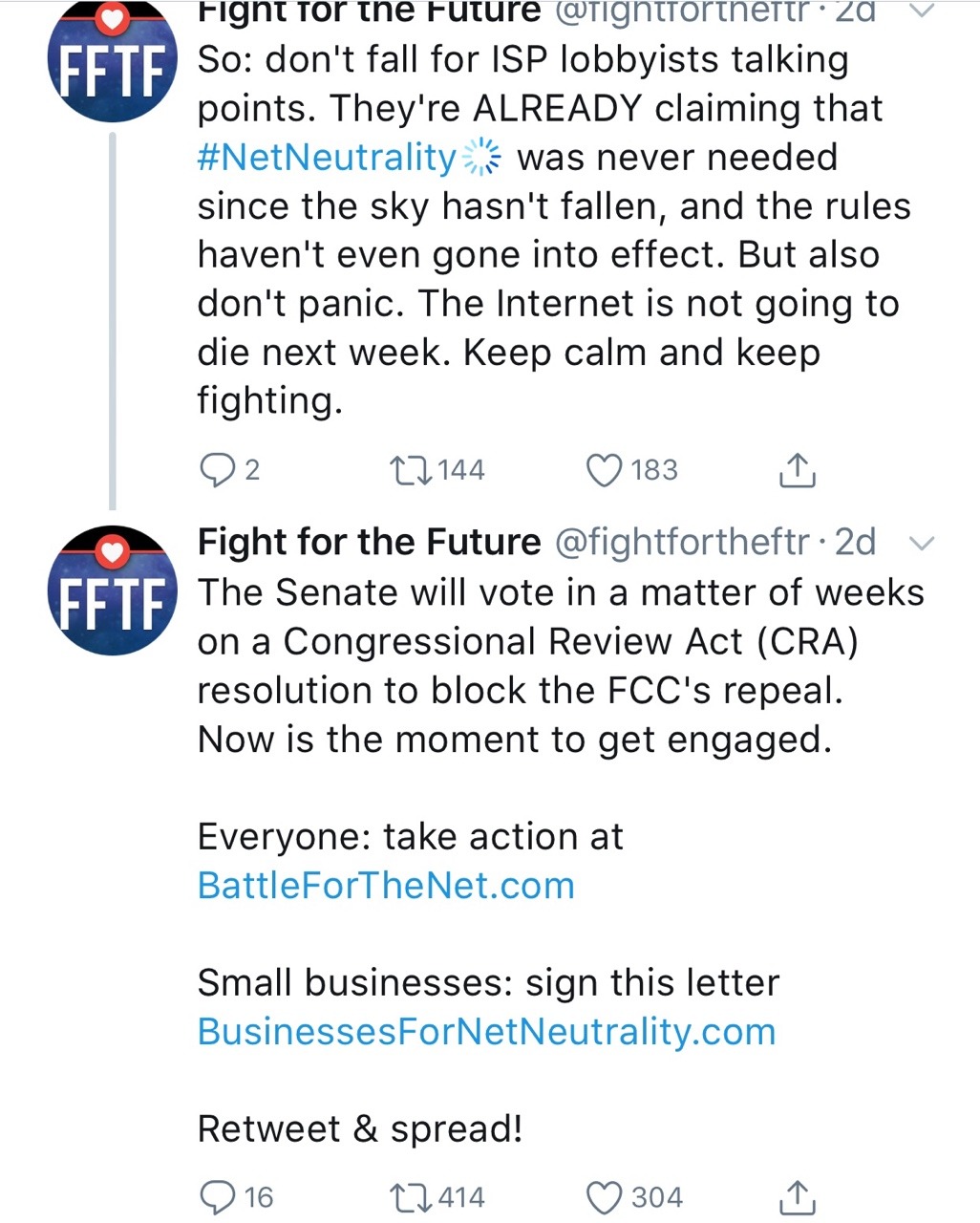Screen dimensions: 980x1223
Task: Open FFTF avatar on top tweet
Action: pyautogui.click(x=113, y=59)
